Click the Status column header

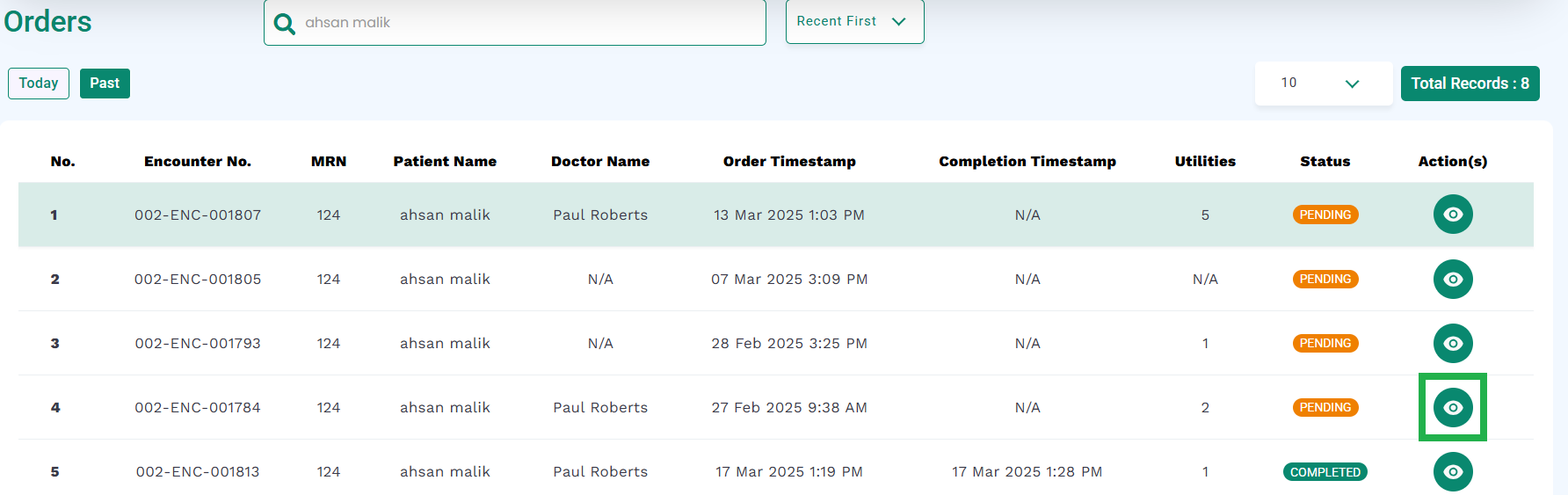coord(1325,162)
